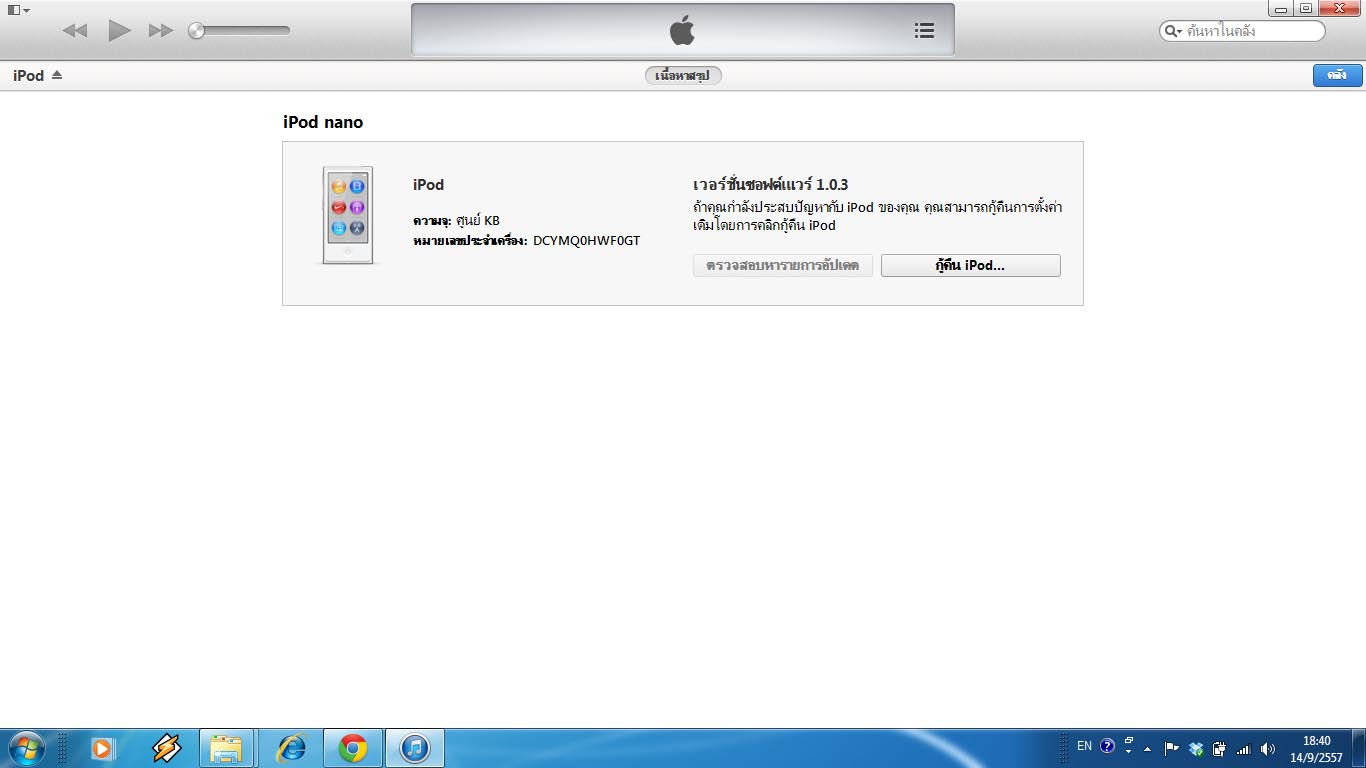Open Winamp from the taskbar
Image resolution: width=1366 pixels, height=768 pixels.
pyautogui.click(x=166, y=748)
